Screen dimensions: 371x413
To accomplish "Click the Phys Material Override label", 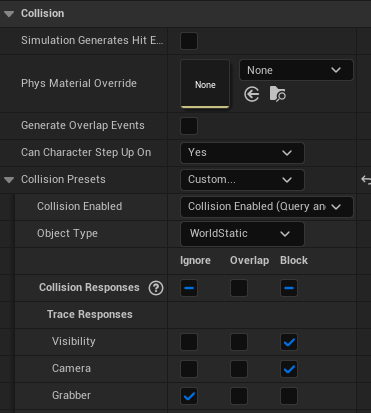I will click(79, 83).
